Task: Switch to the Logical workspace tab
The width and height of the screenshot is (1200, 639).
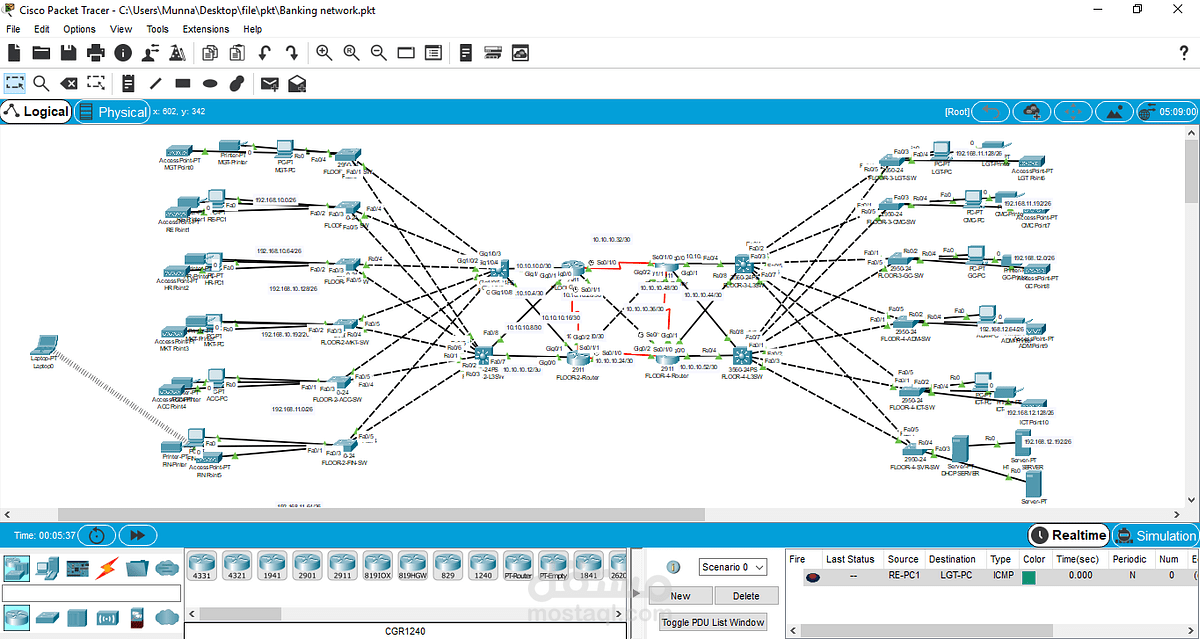Action: (x=36, y=112)
